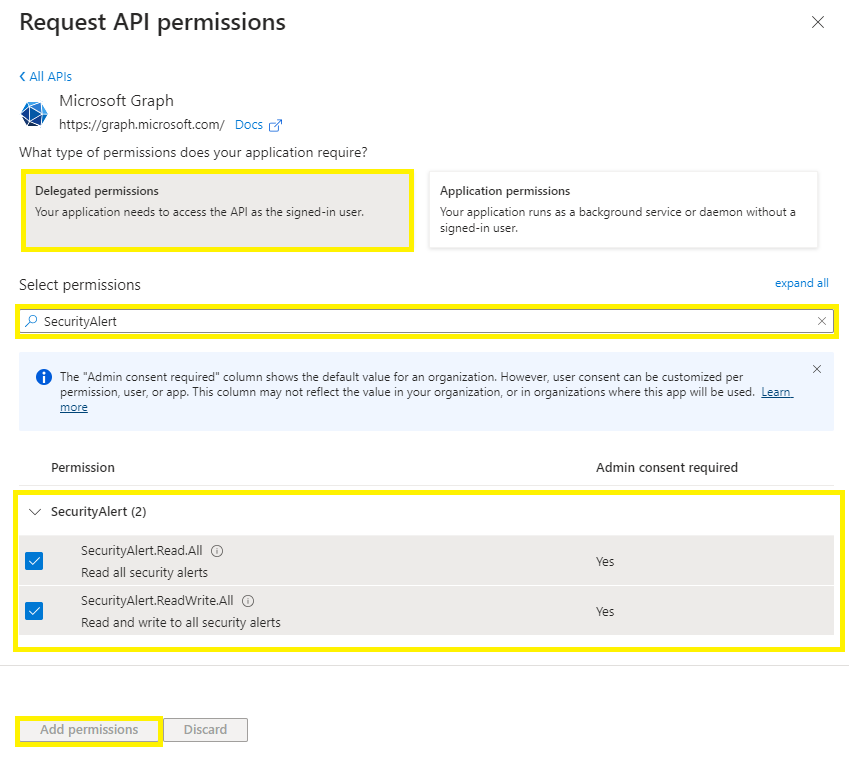The image size is (849, 760).
Task: Select the Delegated permissions card
Action: [x=217, y=210]
